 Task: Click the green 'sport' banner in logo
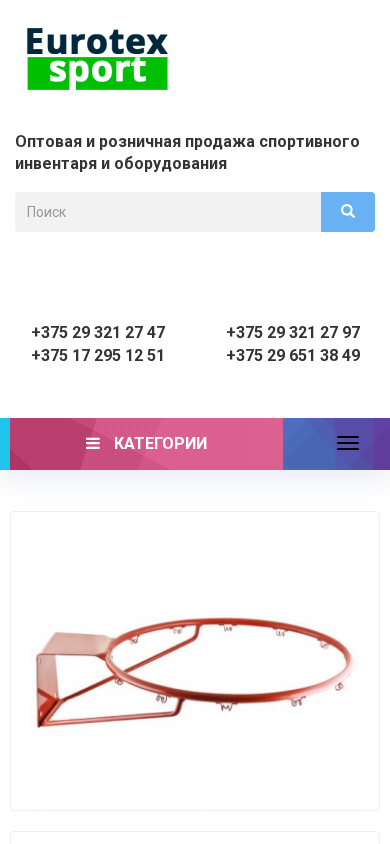pyautogui.click(x=97, y=73)
